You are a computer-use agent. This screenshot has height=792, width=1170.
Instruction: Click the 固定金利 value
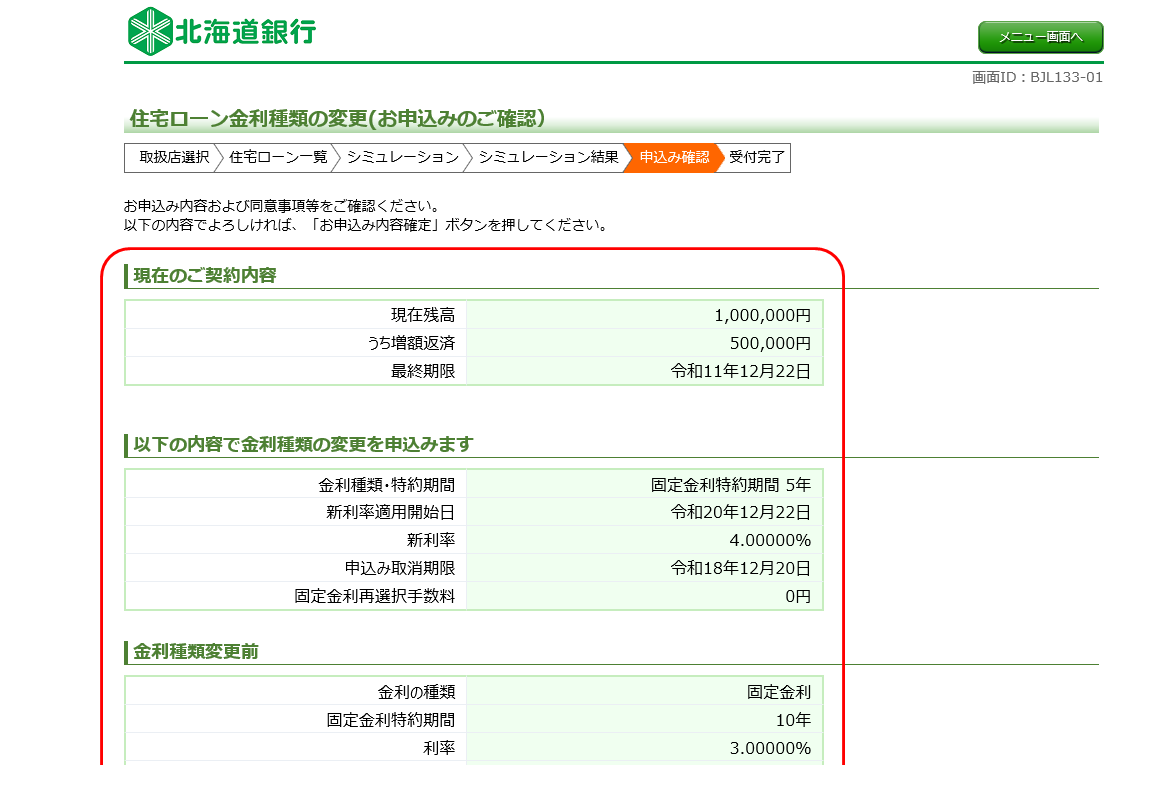(779, 692)
